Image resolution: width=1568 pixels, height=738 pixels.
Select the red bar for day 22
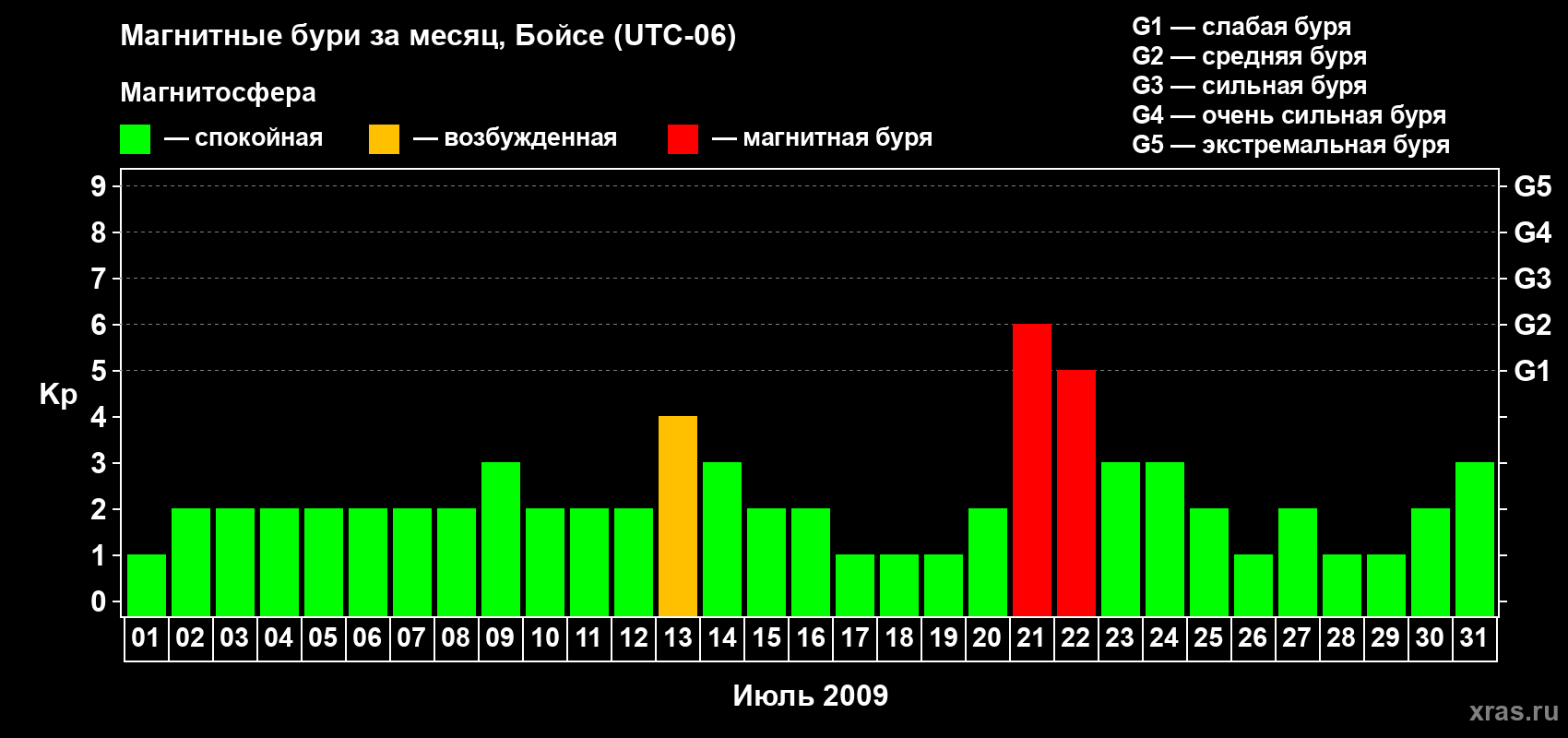(1076, 494)
